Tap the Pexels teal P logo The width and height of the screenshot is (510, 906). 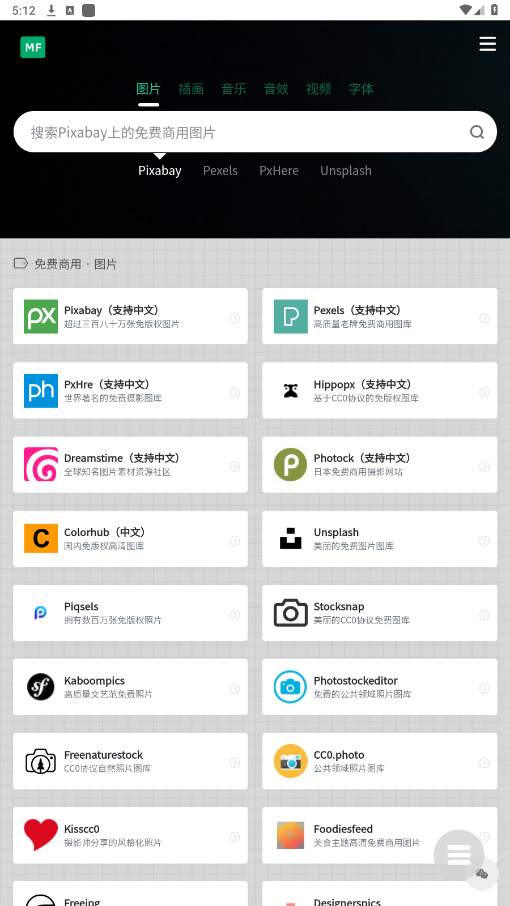tap(291, 316)
